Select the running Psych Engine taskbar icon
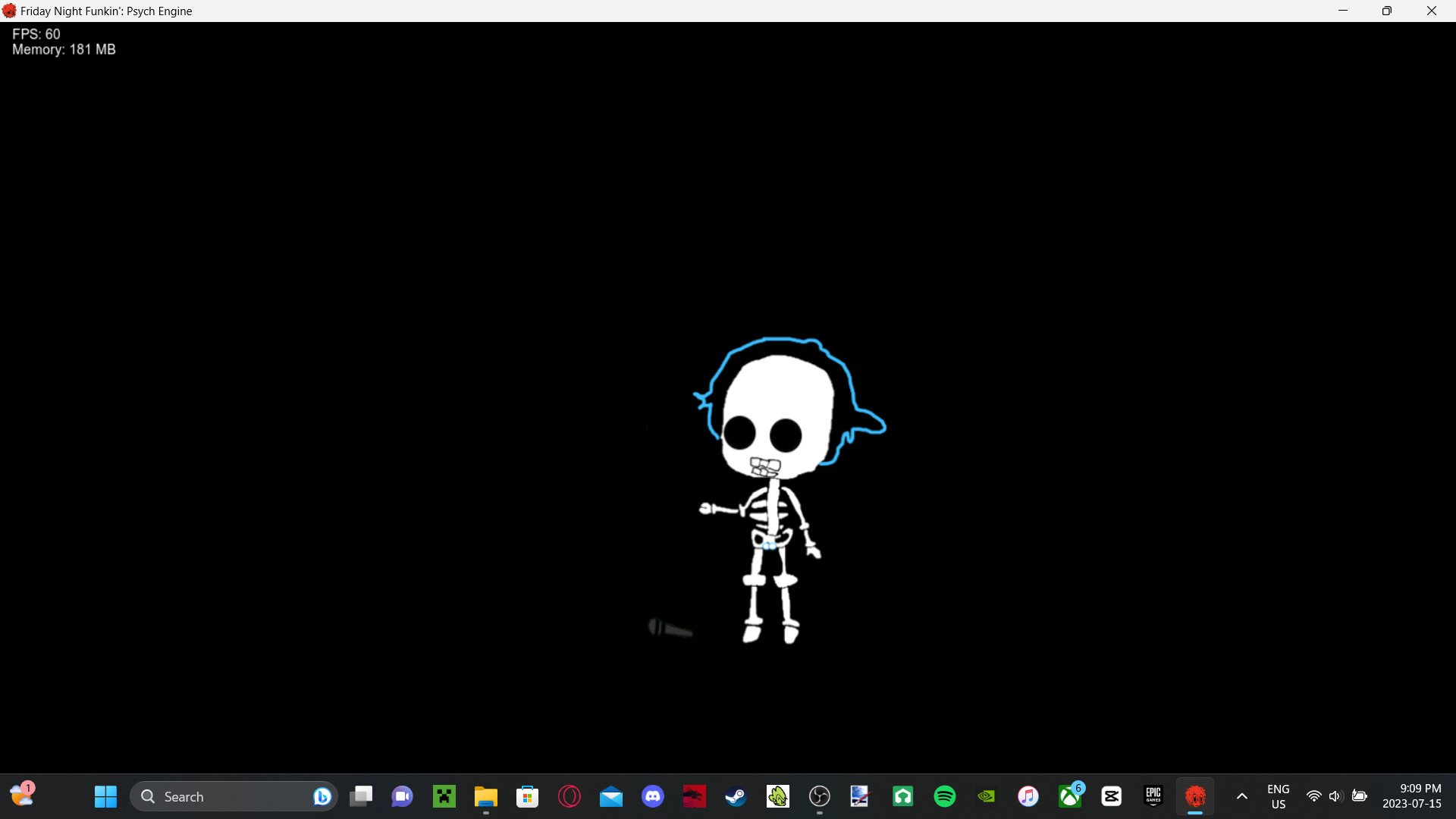The width and height of the screenshot is (1456, 819). 1196,796
